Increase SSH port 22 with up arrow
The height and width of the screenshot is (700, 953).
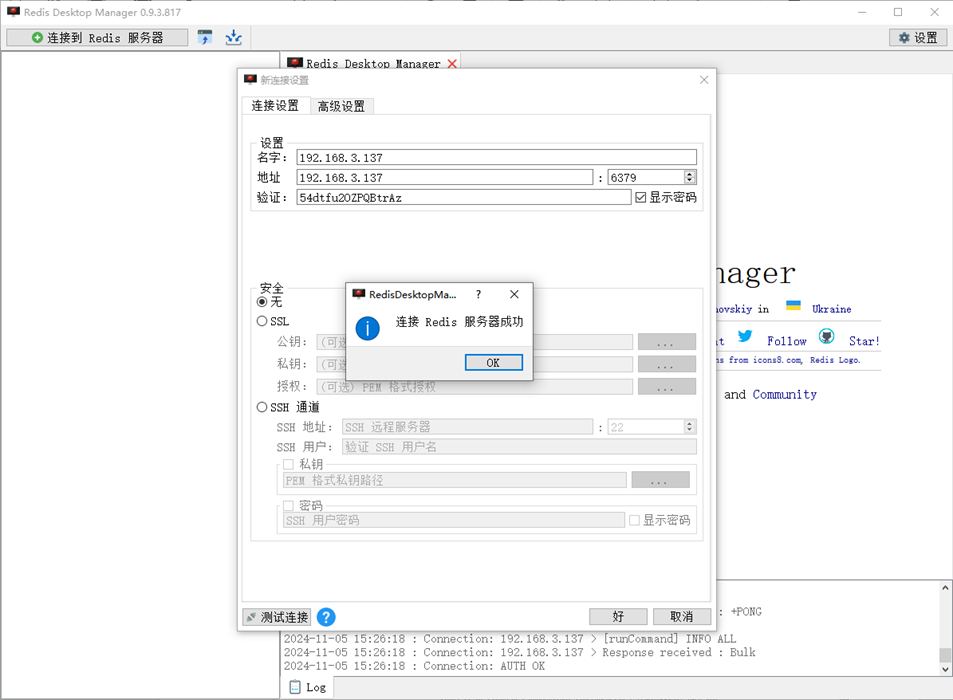(690, 424)
